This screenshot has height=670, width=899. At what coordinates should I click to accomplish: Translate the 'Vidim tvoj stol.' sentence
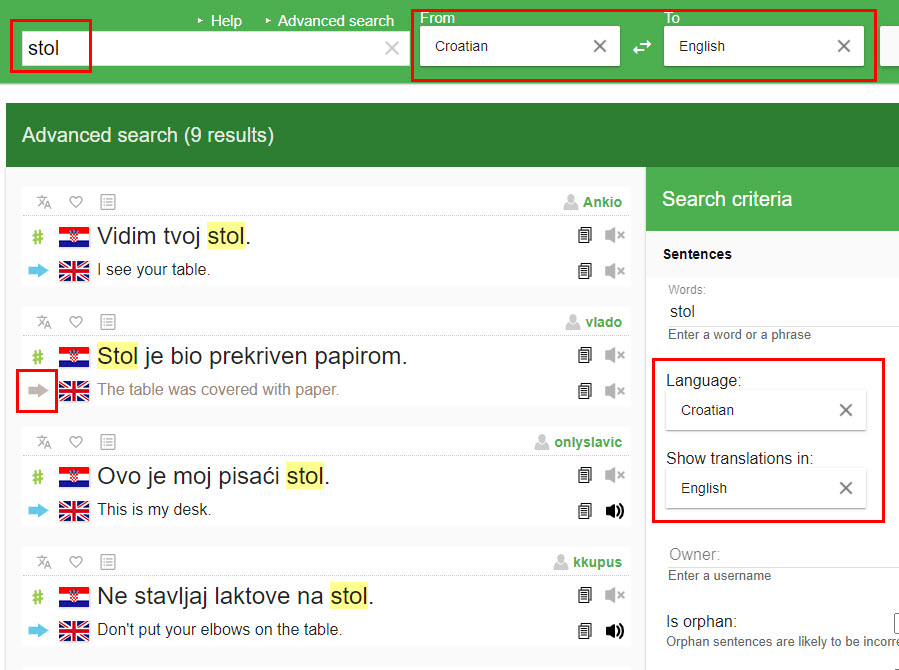(44, 202)
